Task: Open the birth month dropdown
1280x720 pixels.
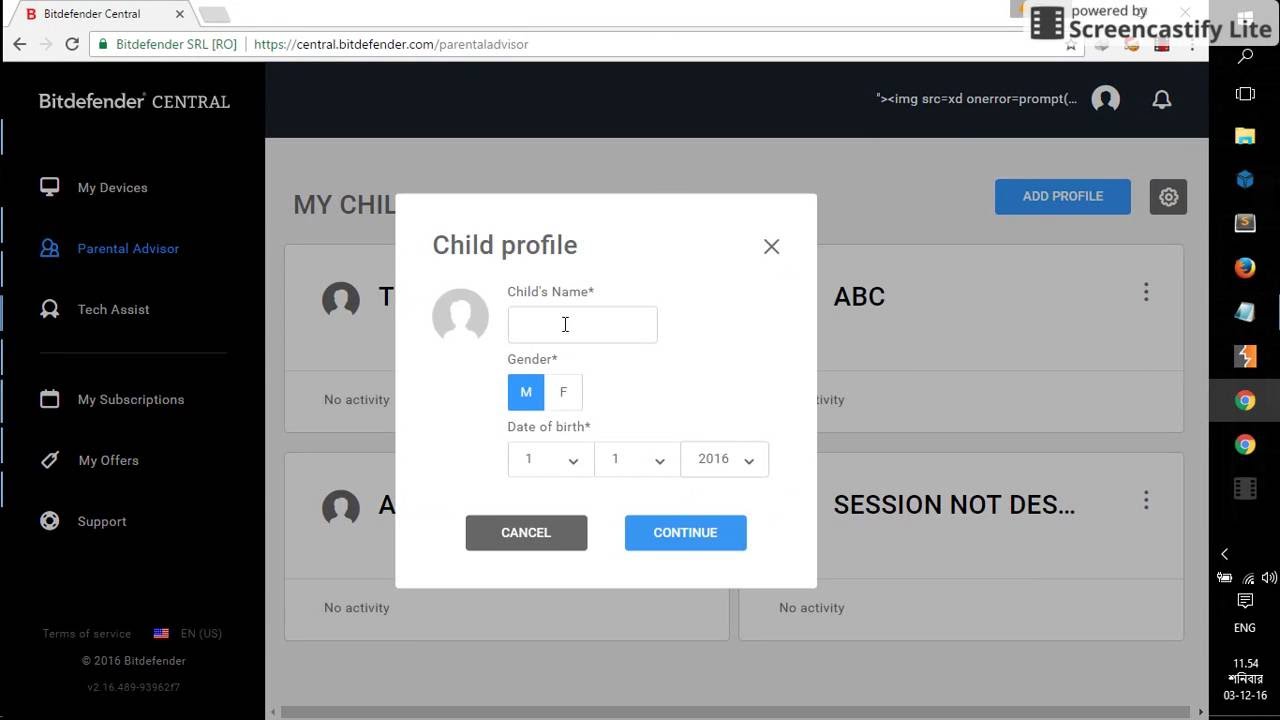Action: click(x=637, y=459)
